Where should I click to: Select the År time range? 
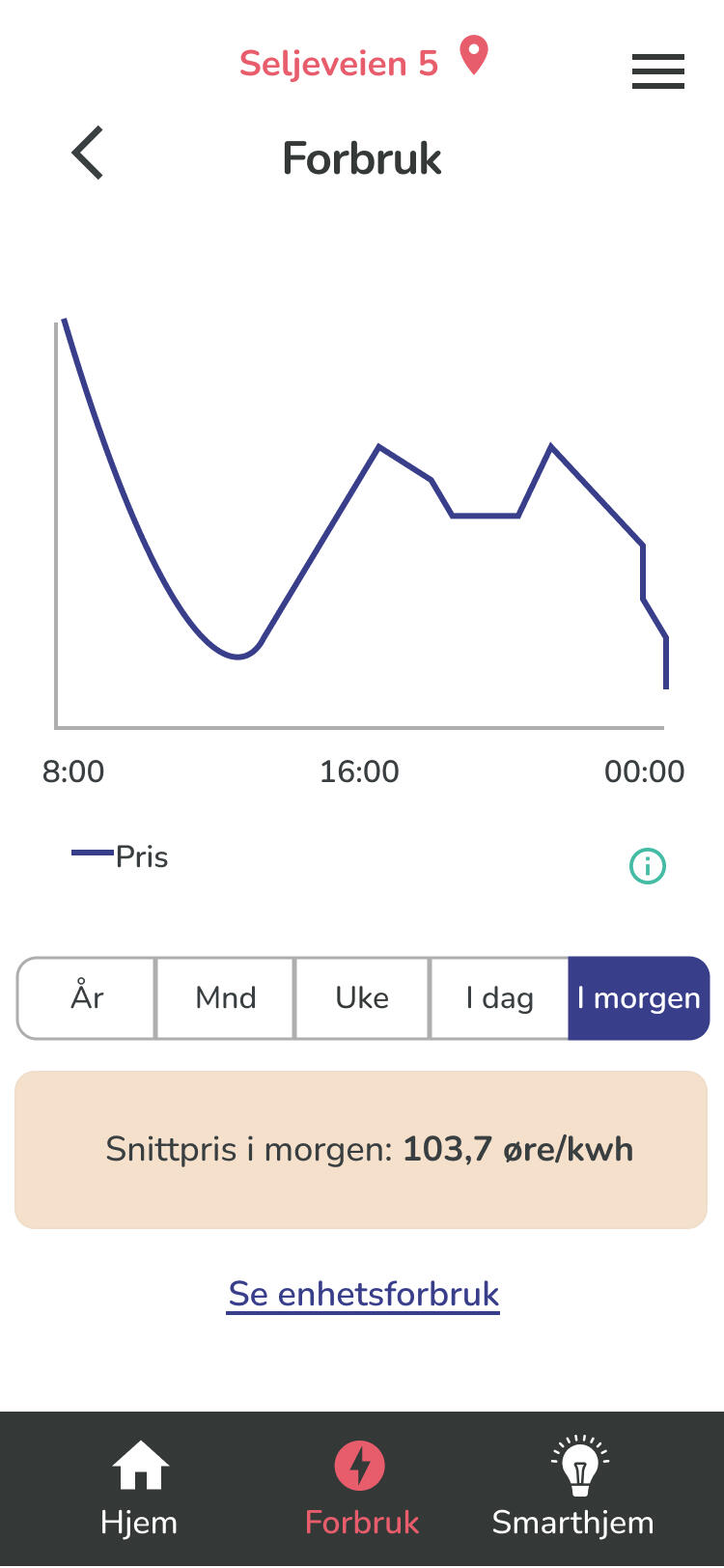click(87, 997)
